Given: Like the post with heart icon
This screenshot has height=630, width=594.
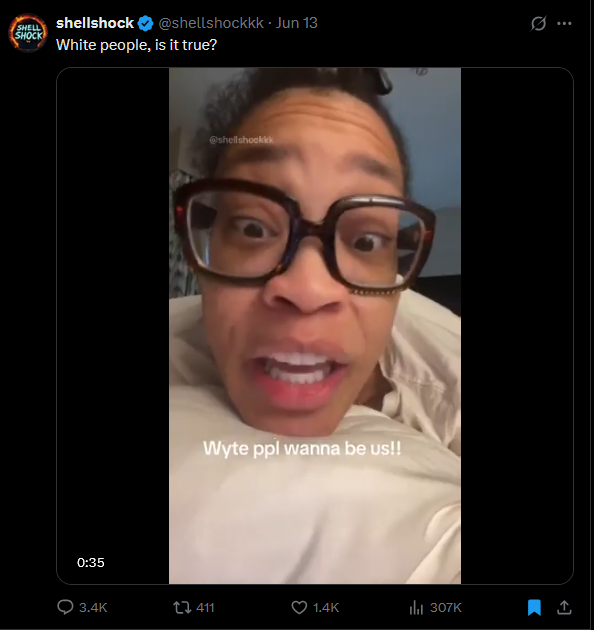Looking at the screenshot, I should pos(299,607).
